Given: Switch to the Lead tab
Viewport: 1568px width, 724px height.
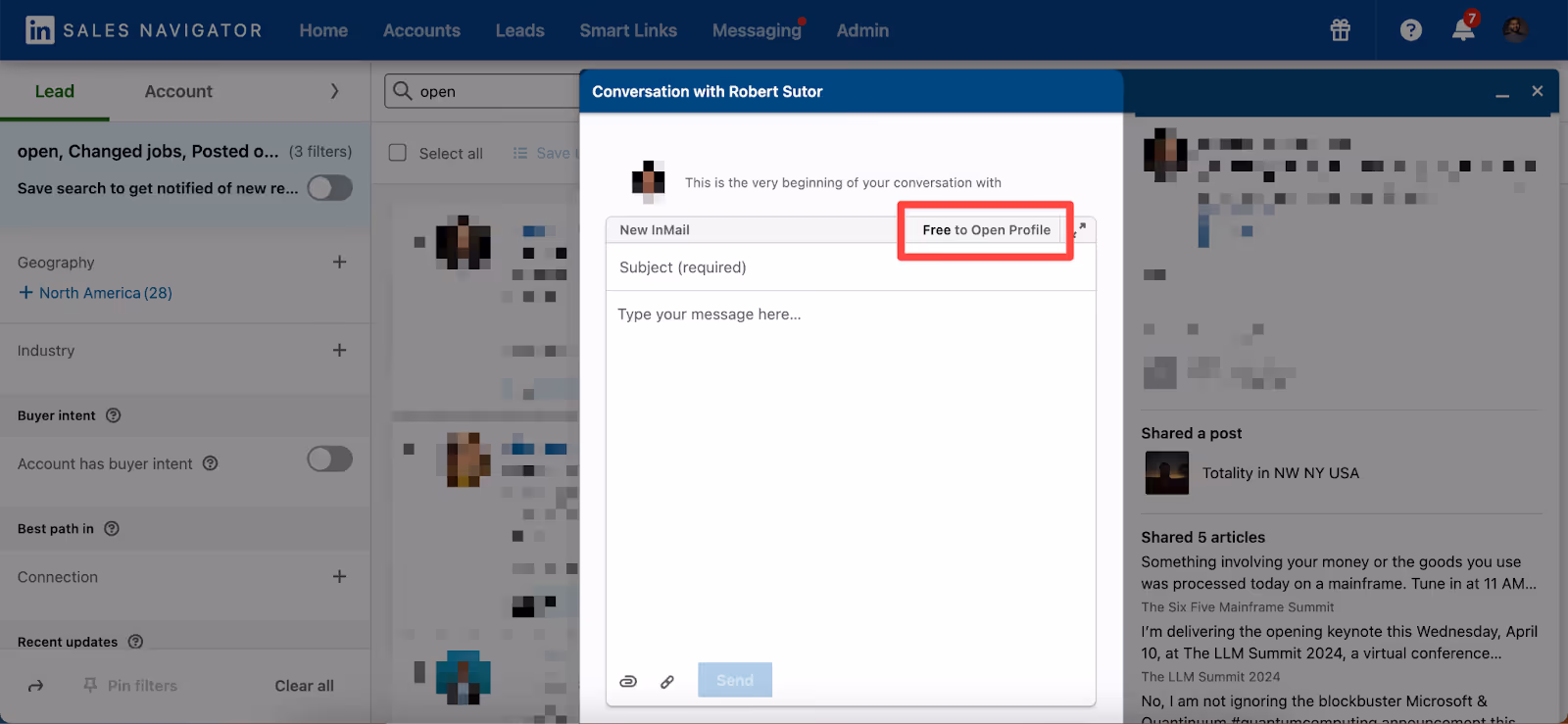Looking at the screenshot, I should (55, 91).
